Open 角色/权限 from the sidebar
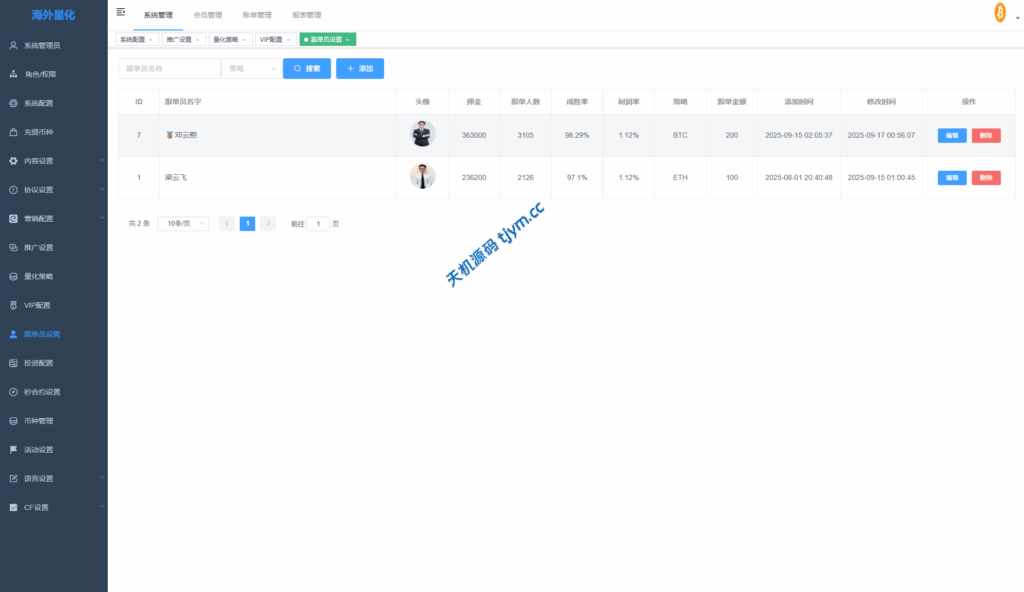This screenshot has height=592, width=1024. (x=40, y=74)
